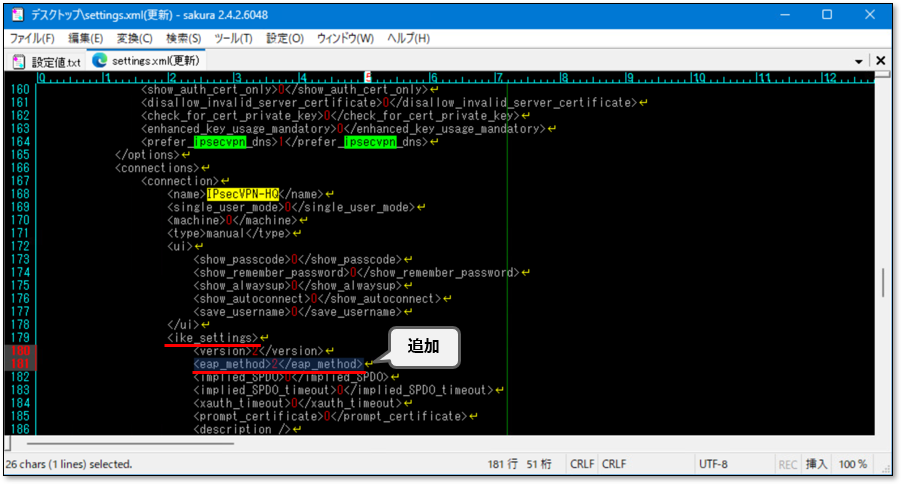
Task: Click the settings.xml tab Edge icon
Action: [x=99, y=61]
